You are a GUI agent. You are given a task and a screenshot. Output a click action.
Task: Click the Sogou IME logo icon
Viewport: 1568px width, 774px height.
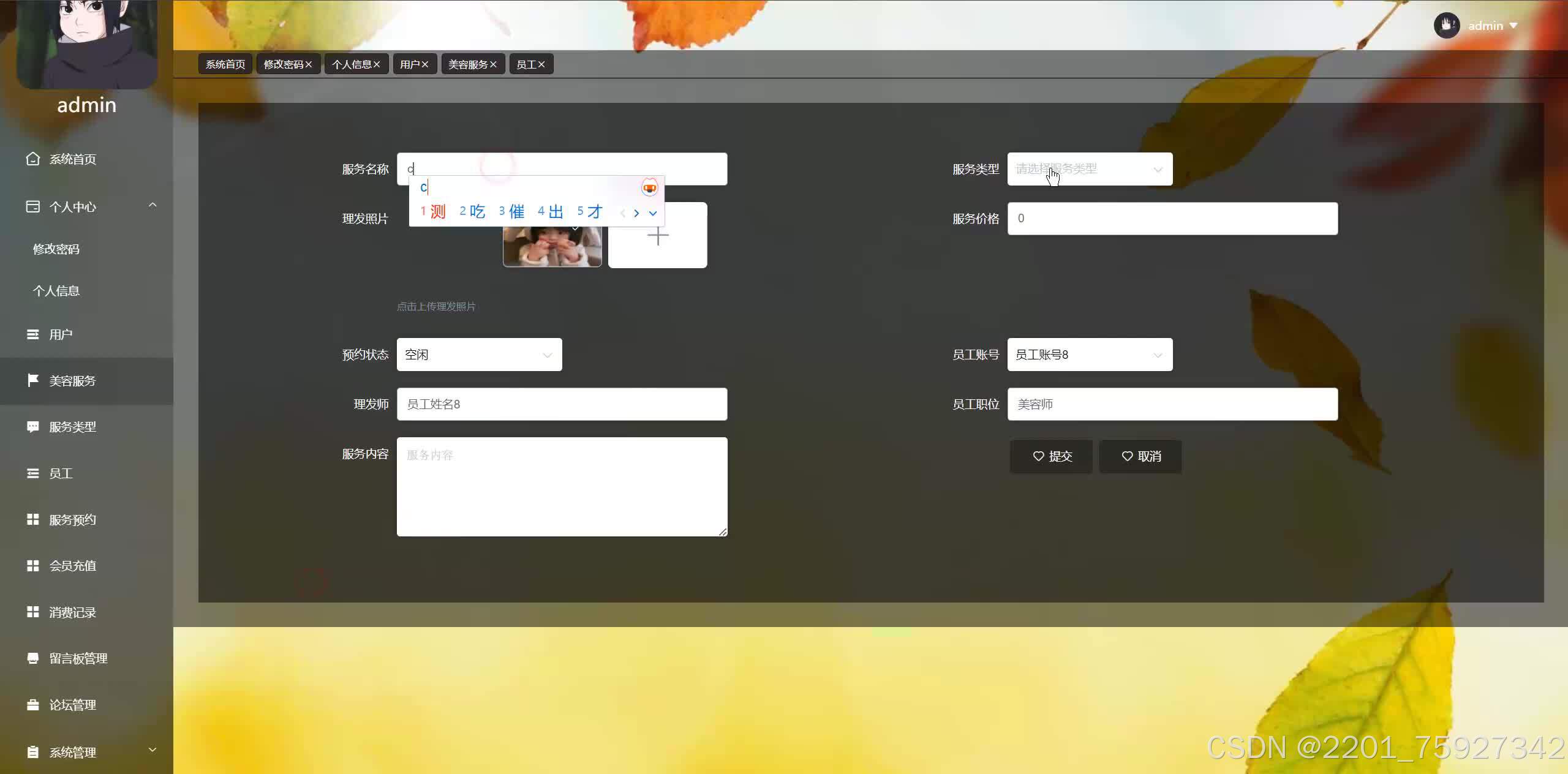point(649,187)
